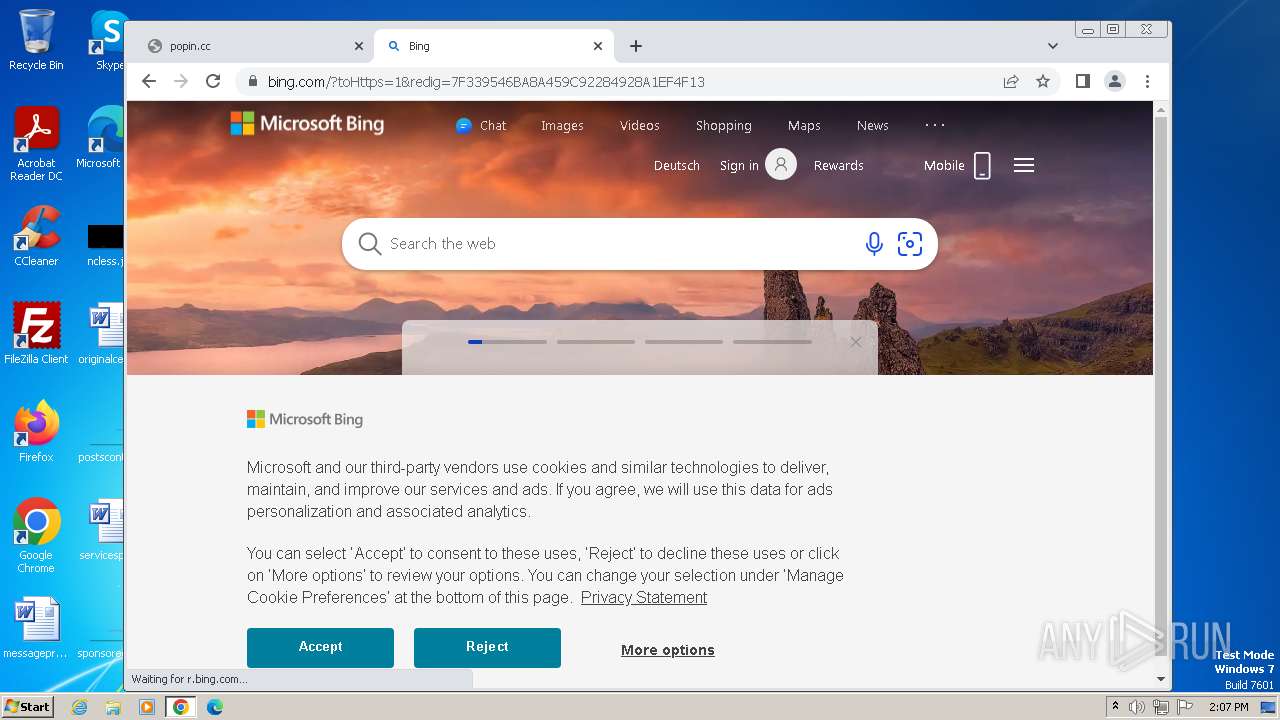Close the popin.cc tab

point(359,46)
